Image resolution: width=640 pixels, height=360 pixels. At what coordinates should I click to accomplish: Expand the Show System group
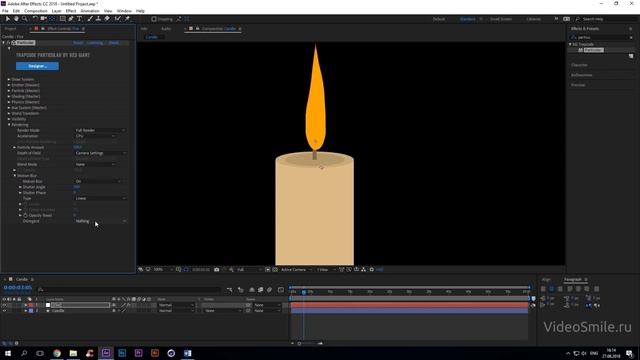[9, 79]
